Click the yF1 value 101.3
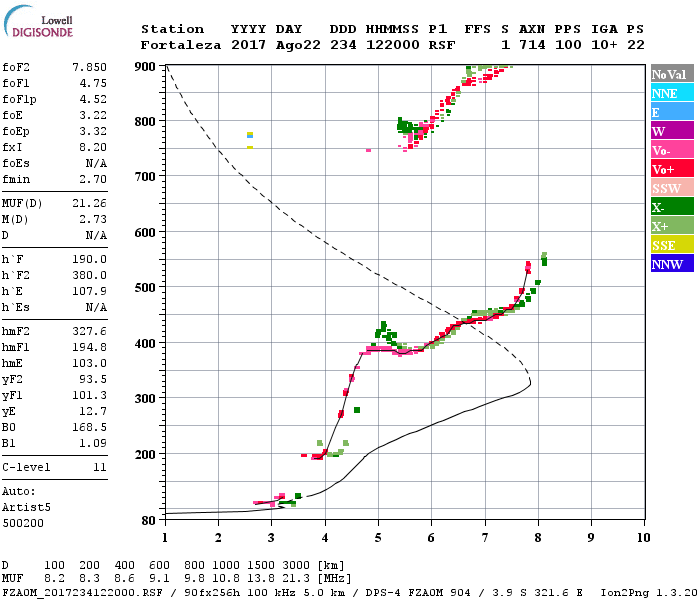Image resolution: width=700 pixels, height=600 pixels. pos(89,396)
